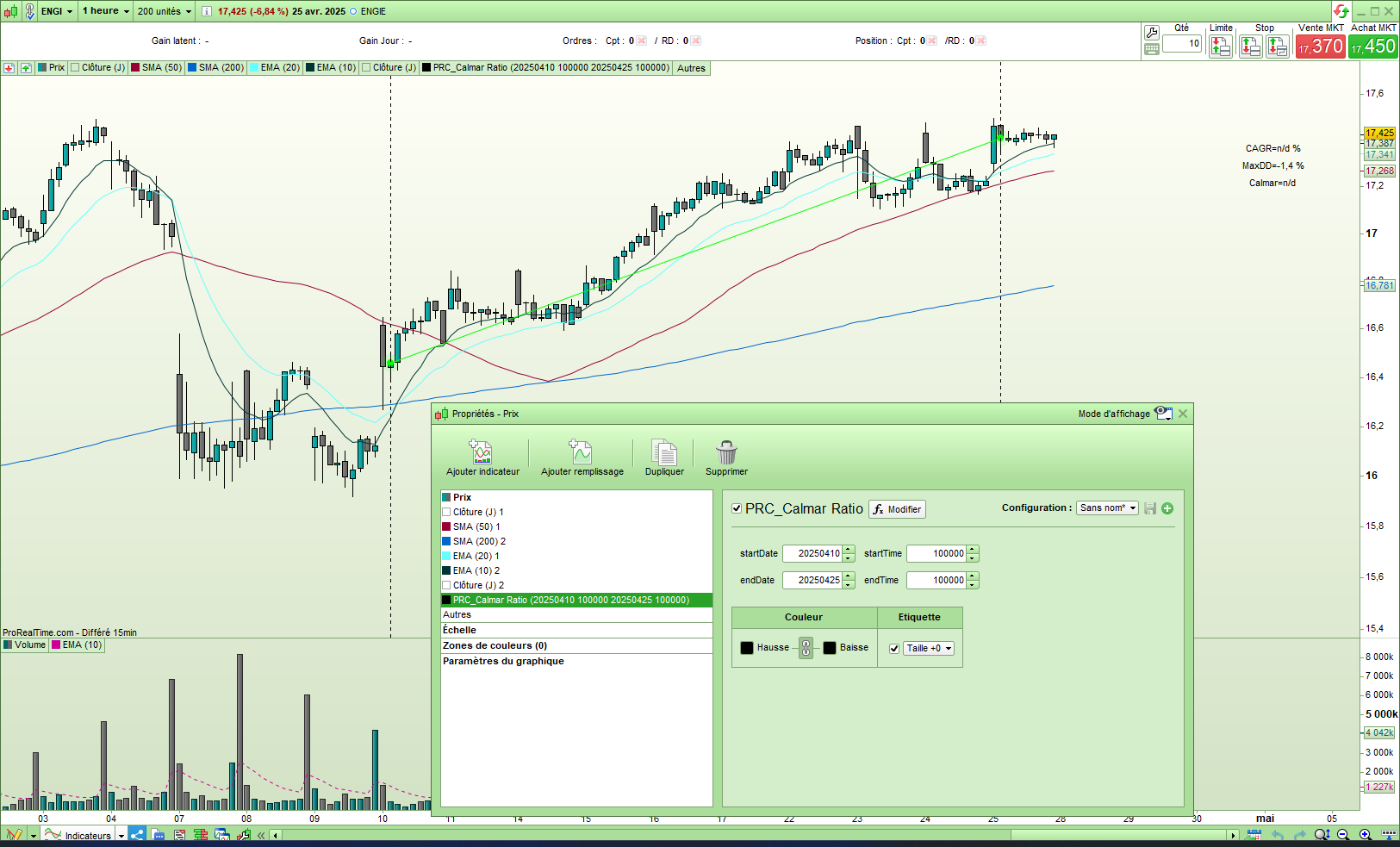Click the zoom out magnifier icon

pos(1343,835)
